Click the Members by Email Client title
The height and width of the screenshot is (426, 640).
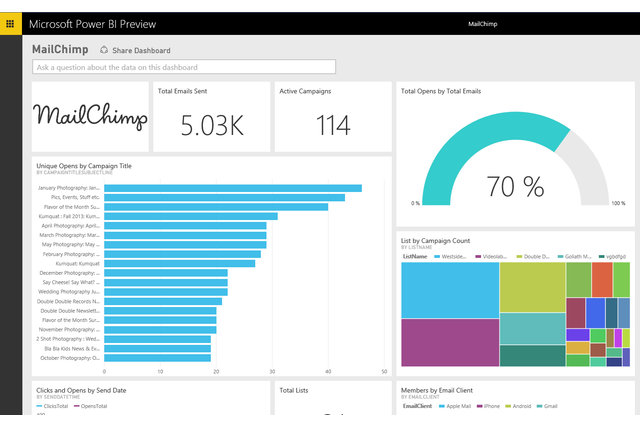[x=437, y=390]
